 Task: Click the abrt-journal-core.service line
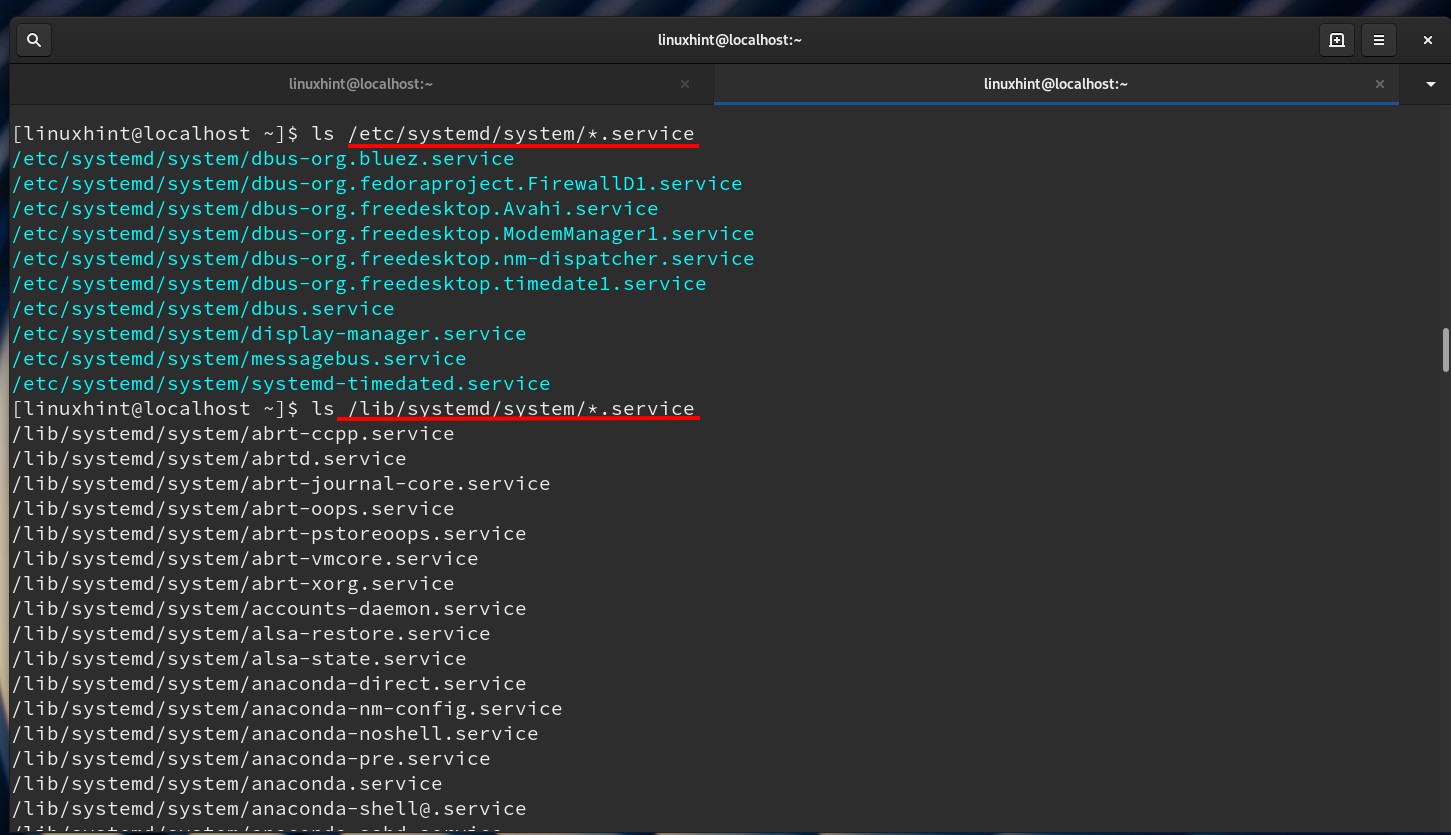tap(281, 484)
